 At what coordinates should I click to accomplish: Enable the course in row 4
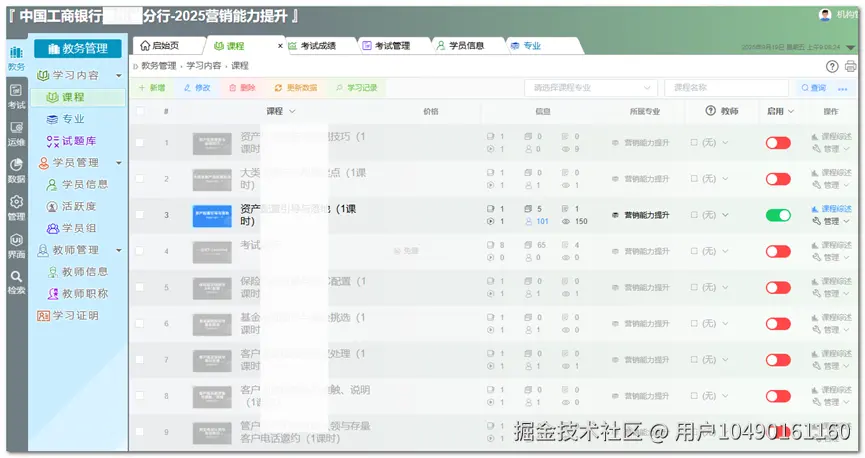click(x=778, y=252)
